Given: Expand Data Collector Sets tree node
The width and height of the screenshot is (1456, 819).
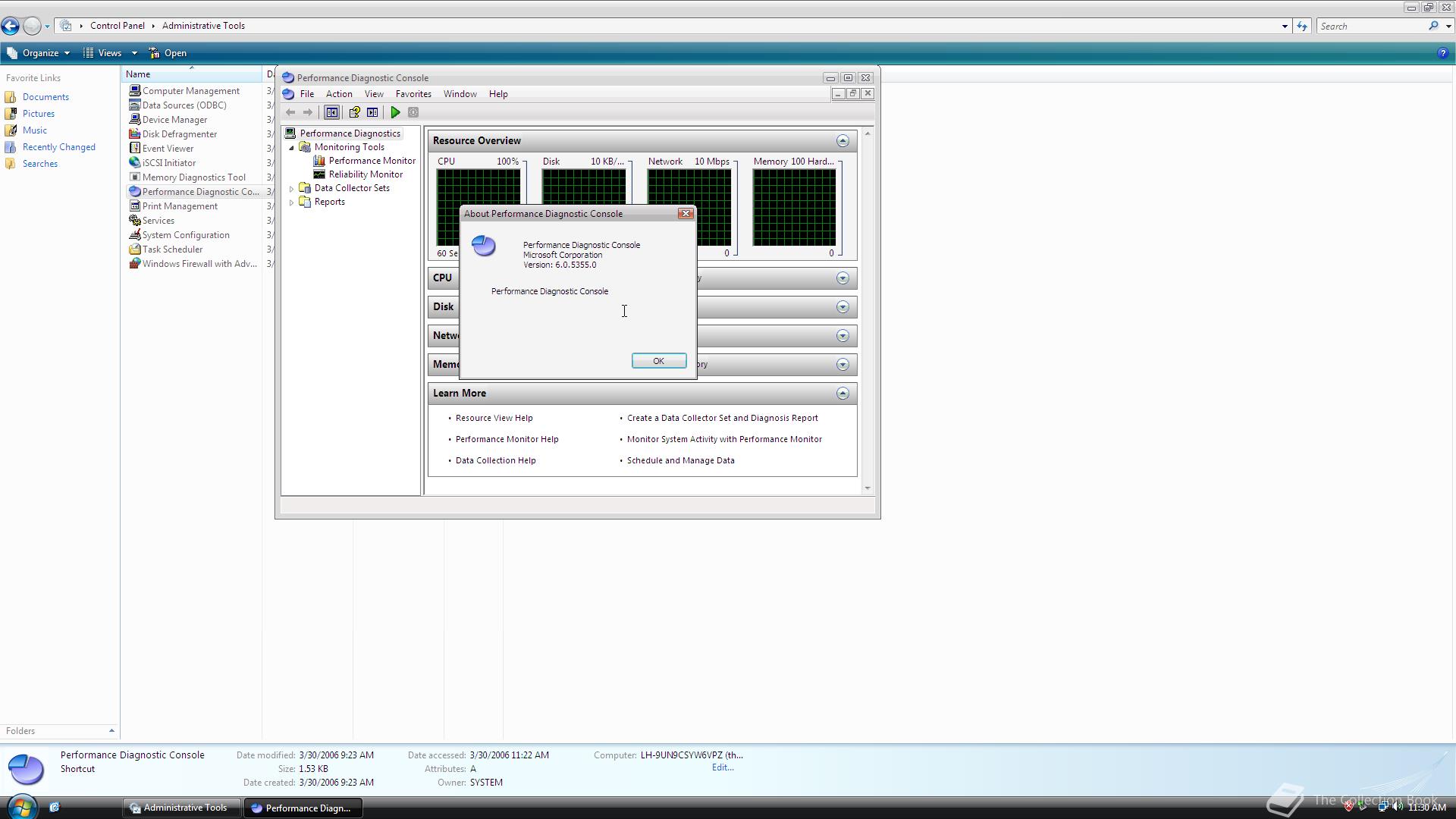Looking at the screenshot, I should [292, 188].
